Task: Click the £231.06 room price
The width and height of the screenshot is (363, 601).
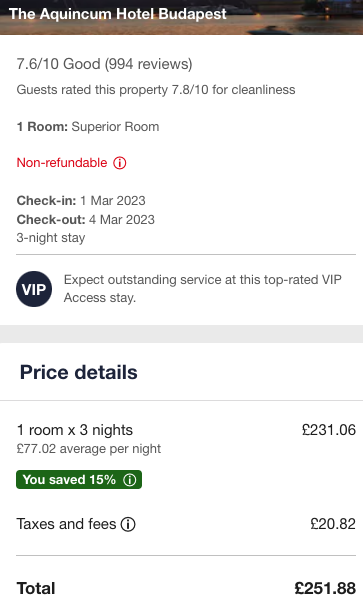Action: click(329, 430)
